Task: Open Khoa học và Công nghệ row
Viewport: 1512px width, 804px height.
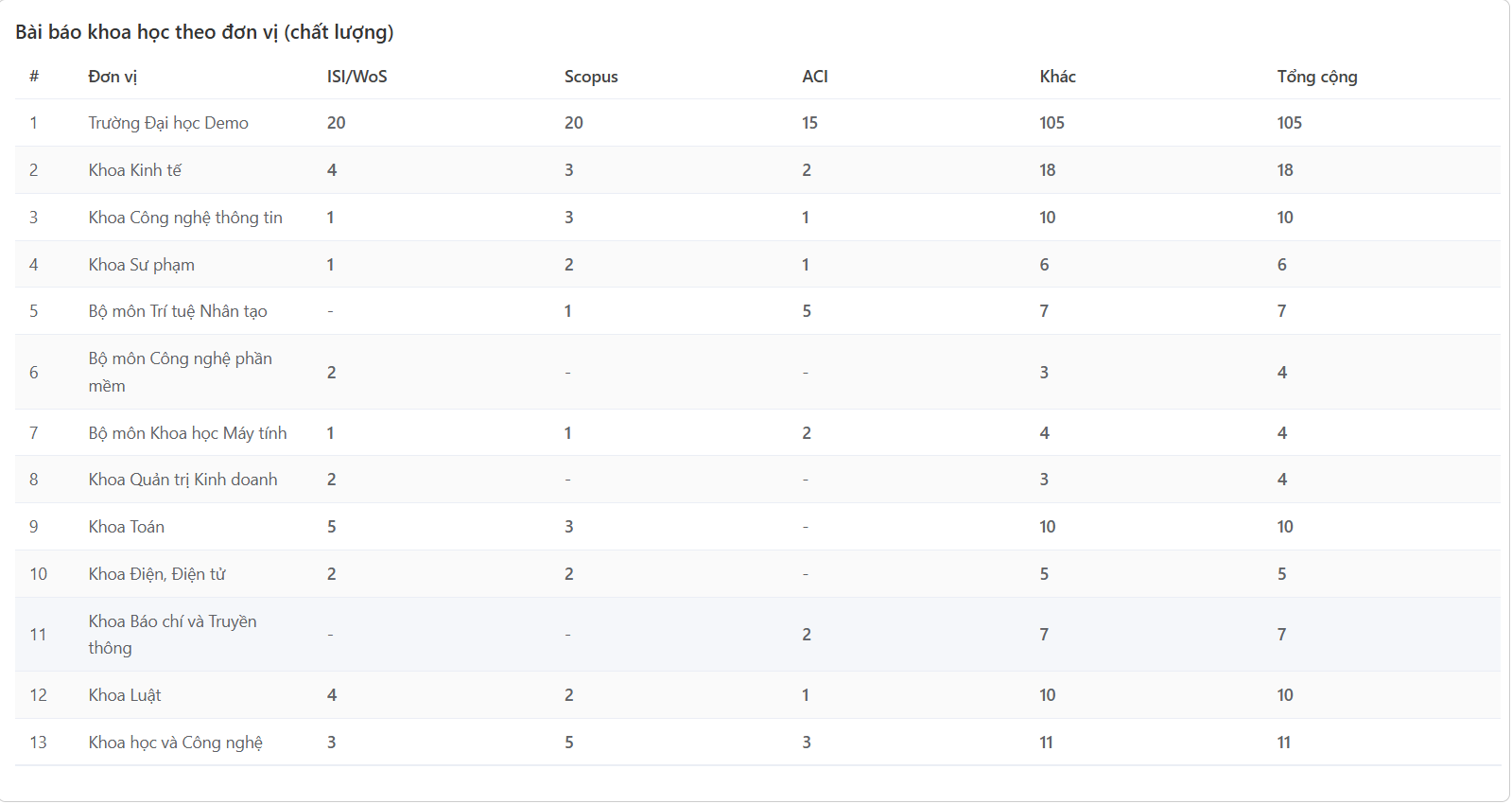Action: 176,743
